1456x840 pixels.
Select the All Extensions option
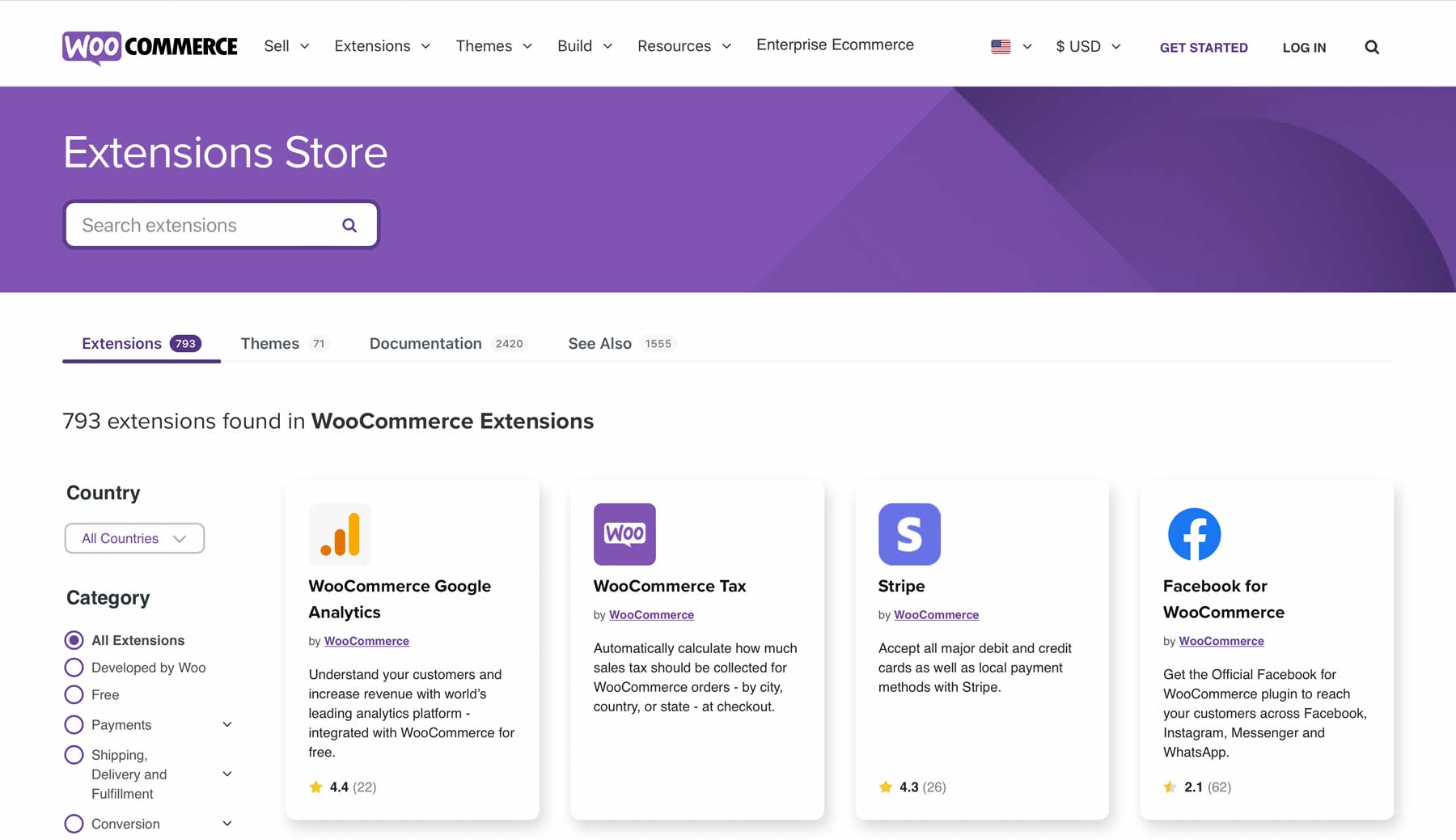[x=74, y=639]
